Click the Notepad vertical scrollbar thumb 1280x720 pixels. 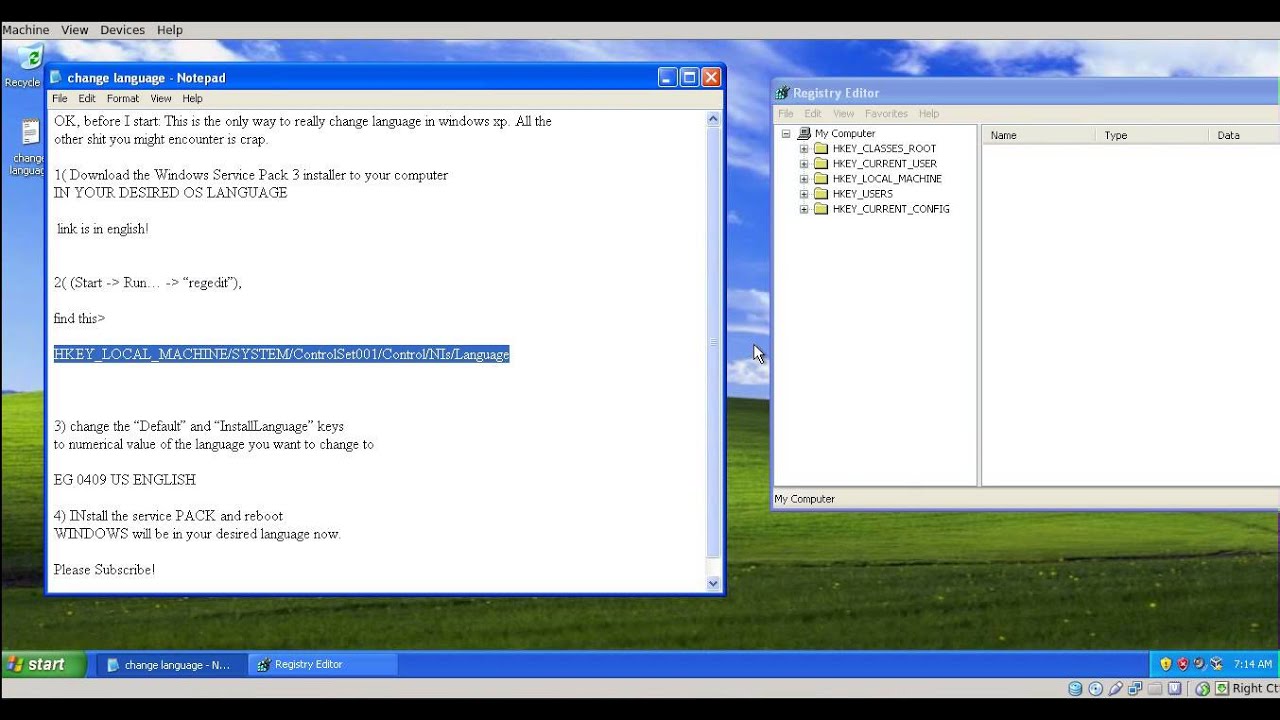pyautogui.click(x=713, y=342)
